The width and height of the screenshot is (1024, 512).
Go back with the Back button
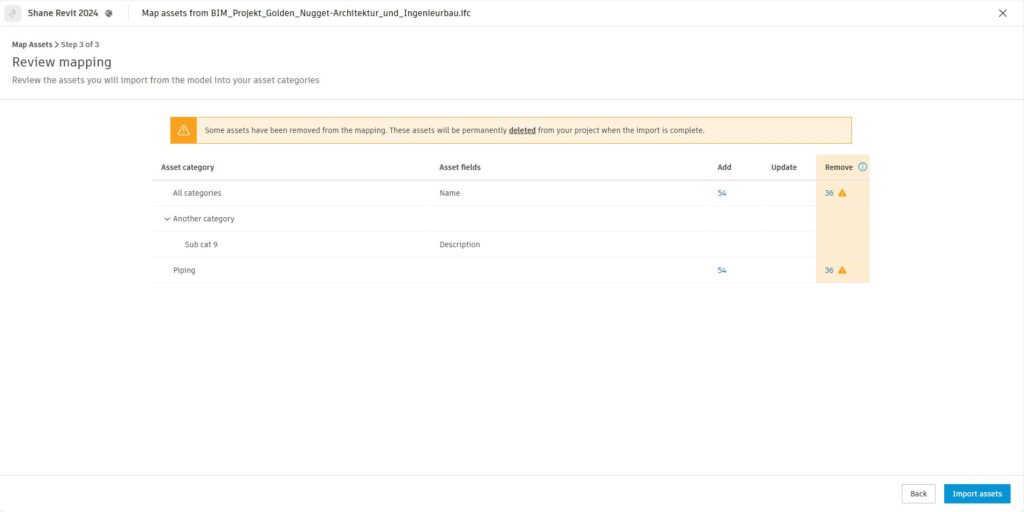(918, 494)
